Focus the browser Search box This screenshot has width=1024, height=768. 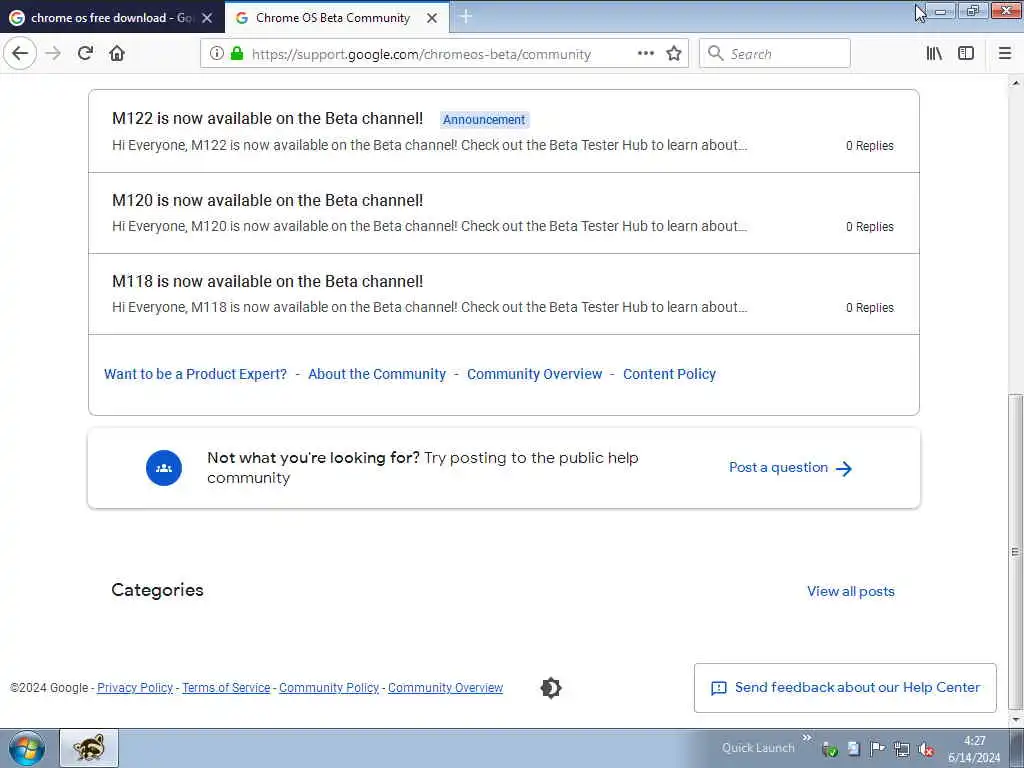(775, 54)
